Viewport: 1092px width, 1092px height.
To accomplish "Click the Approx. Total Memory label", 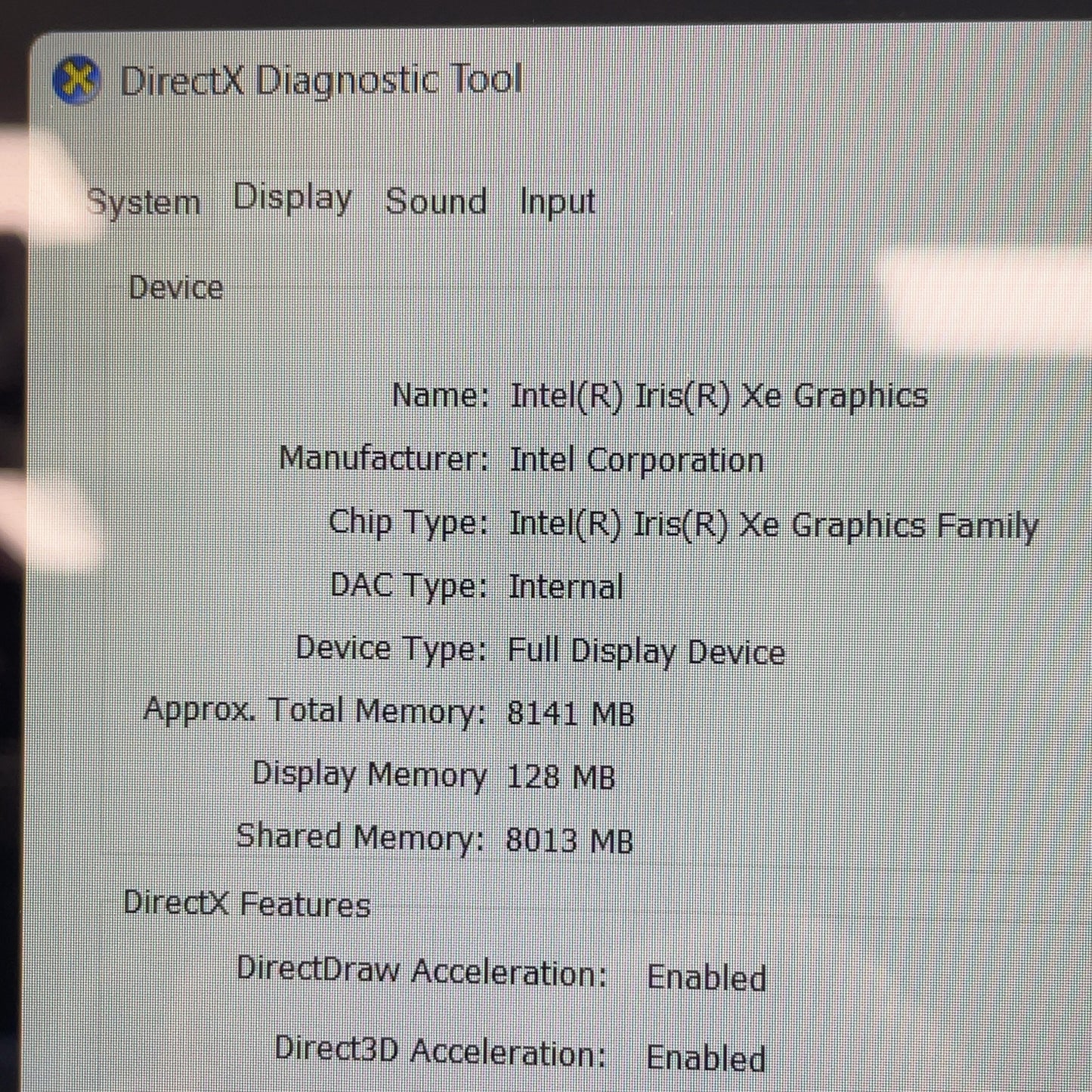I will pyautogui.click(x=314, y=711).
